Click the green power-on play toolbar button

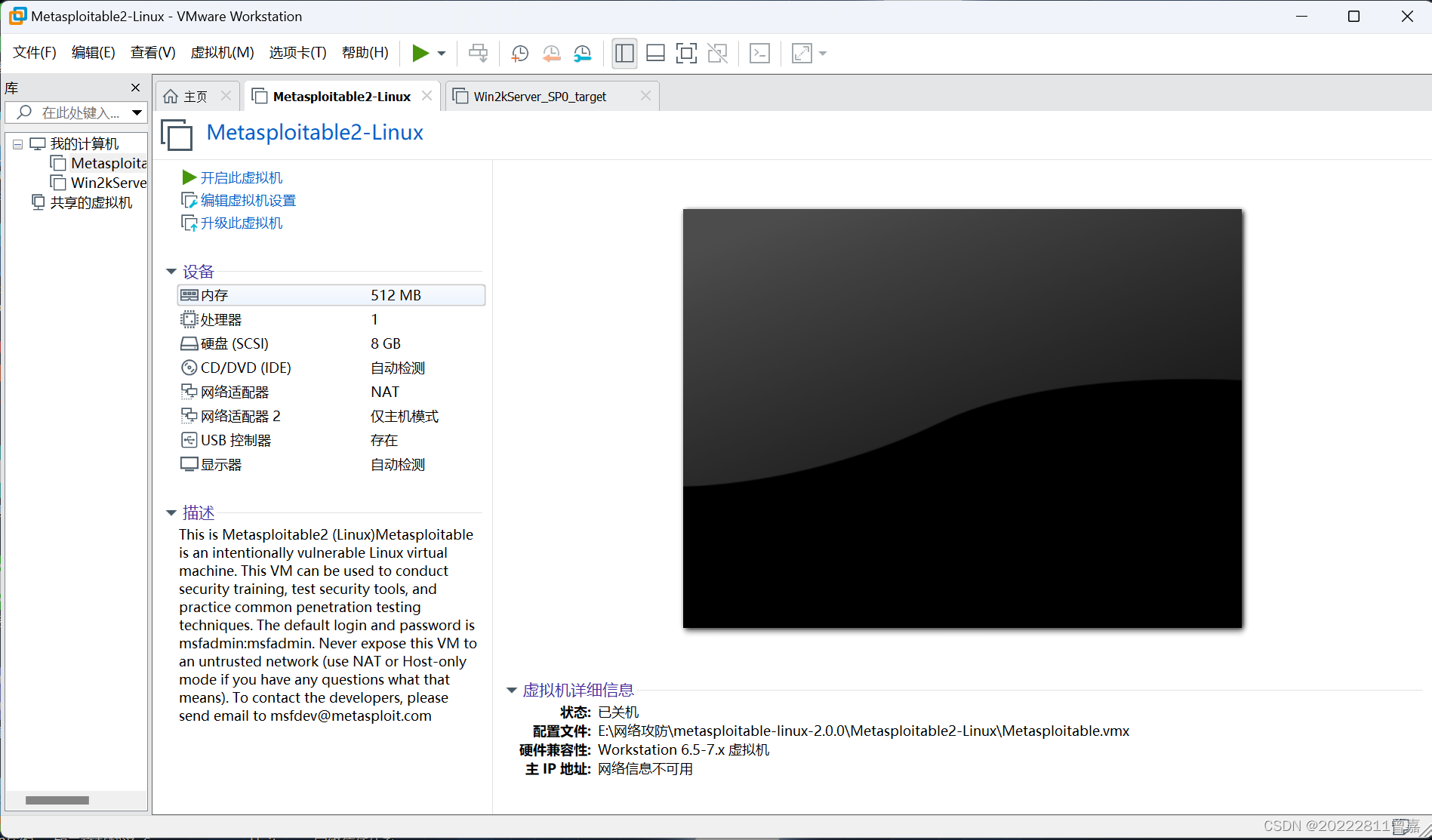[x=420, y=53]
